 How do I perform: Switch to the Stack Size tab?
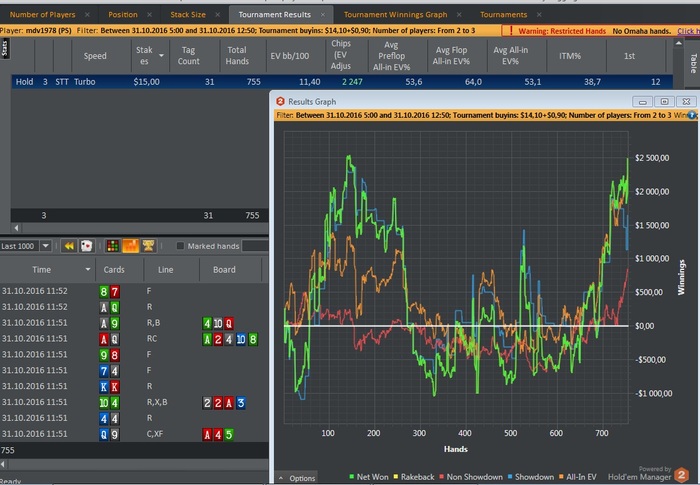188,15
